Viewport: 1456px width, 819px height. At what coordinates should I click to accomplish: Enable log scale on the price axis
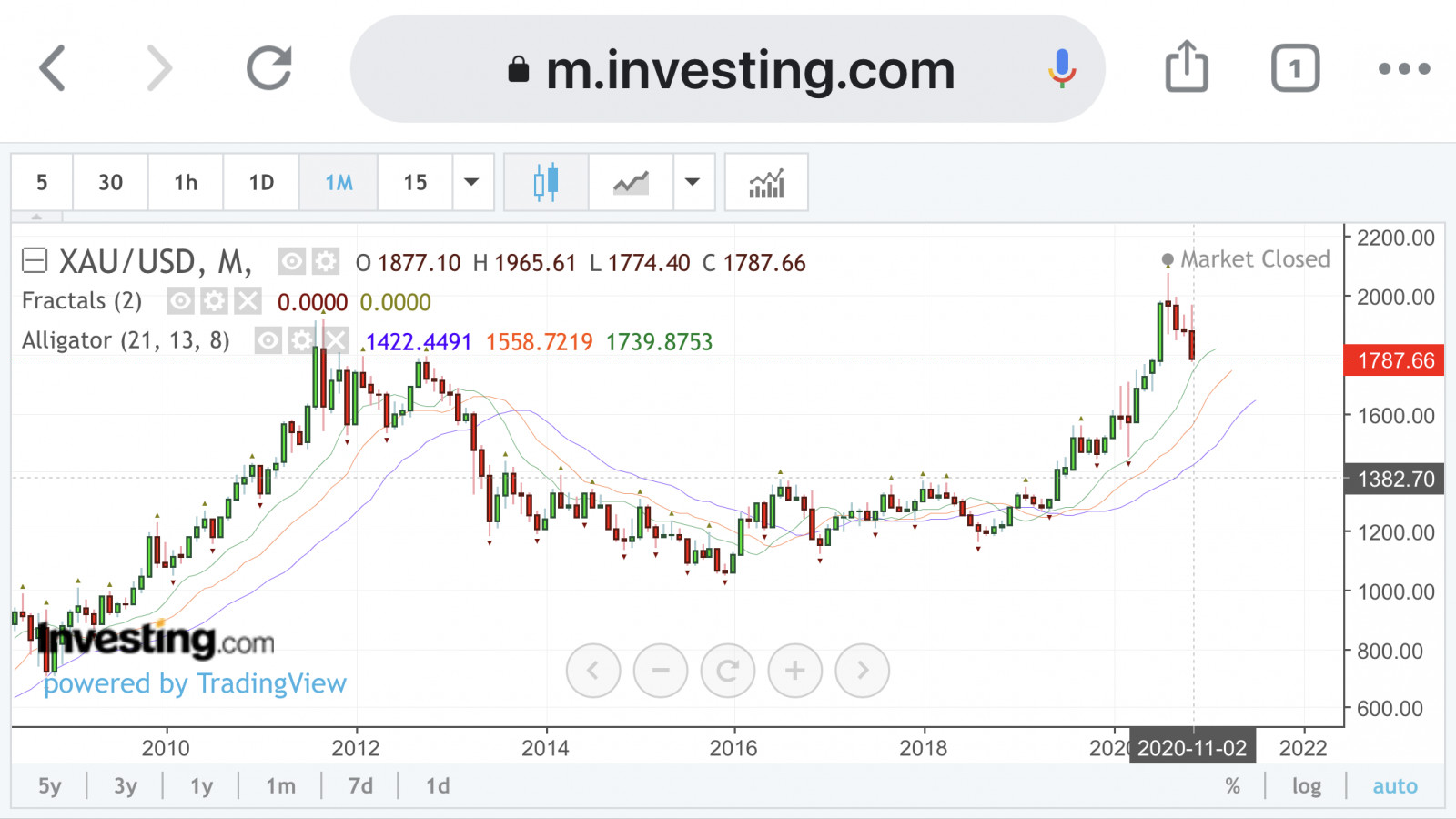click(1307, 786)
